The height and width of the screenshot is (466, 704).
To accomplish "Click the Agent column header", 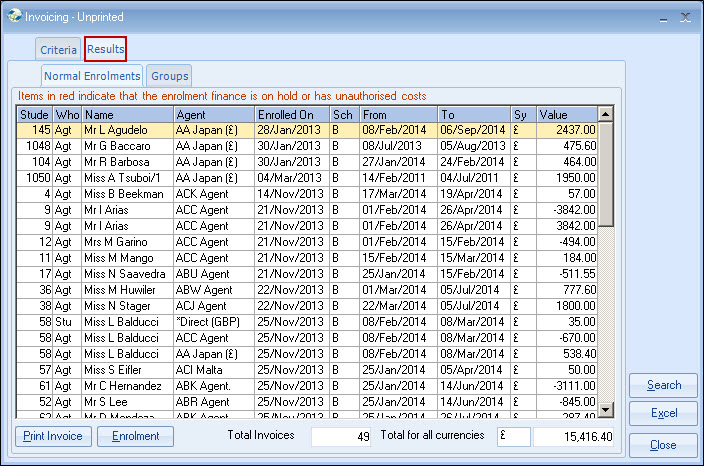I will click(x=212, y=115).
